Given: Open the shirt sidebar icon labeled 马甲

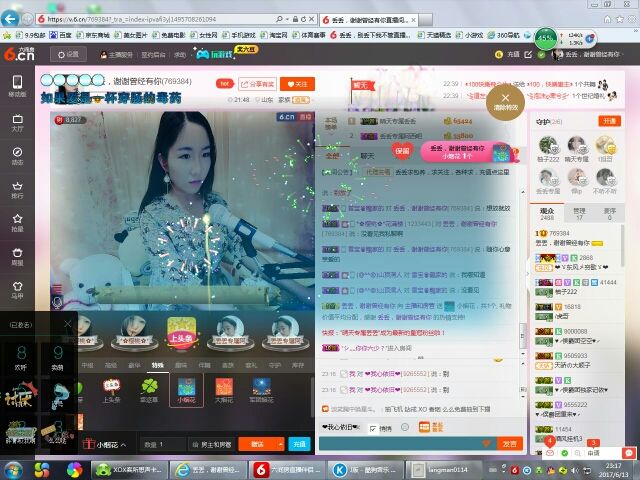Looking at the screenshot, I should pyautogui.click(x=17, y=290).
